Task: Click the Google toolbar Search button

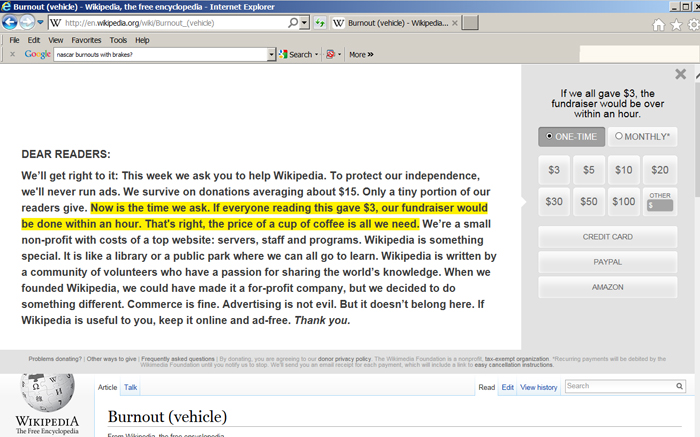Action: (x=296, y=54)
